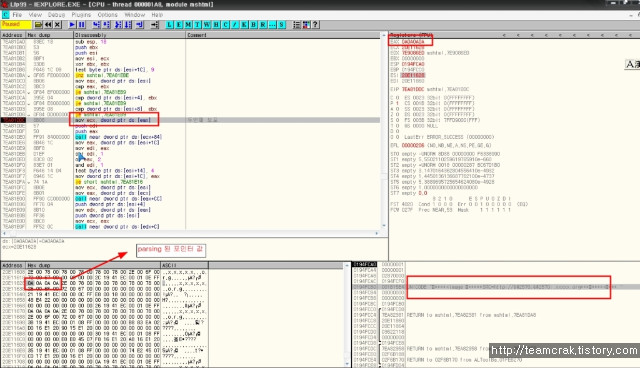Screen dimensions: 640x368
Task: Open the Plugins menu
Action: [x=81, y=15]
